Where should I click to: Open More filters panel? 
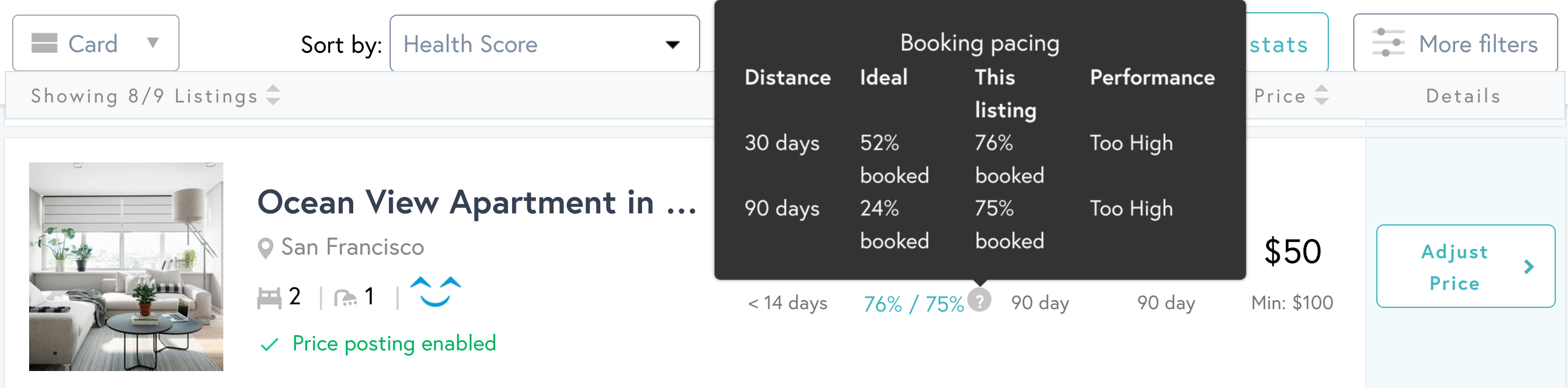pos(1455,43)
